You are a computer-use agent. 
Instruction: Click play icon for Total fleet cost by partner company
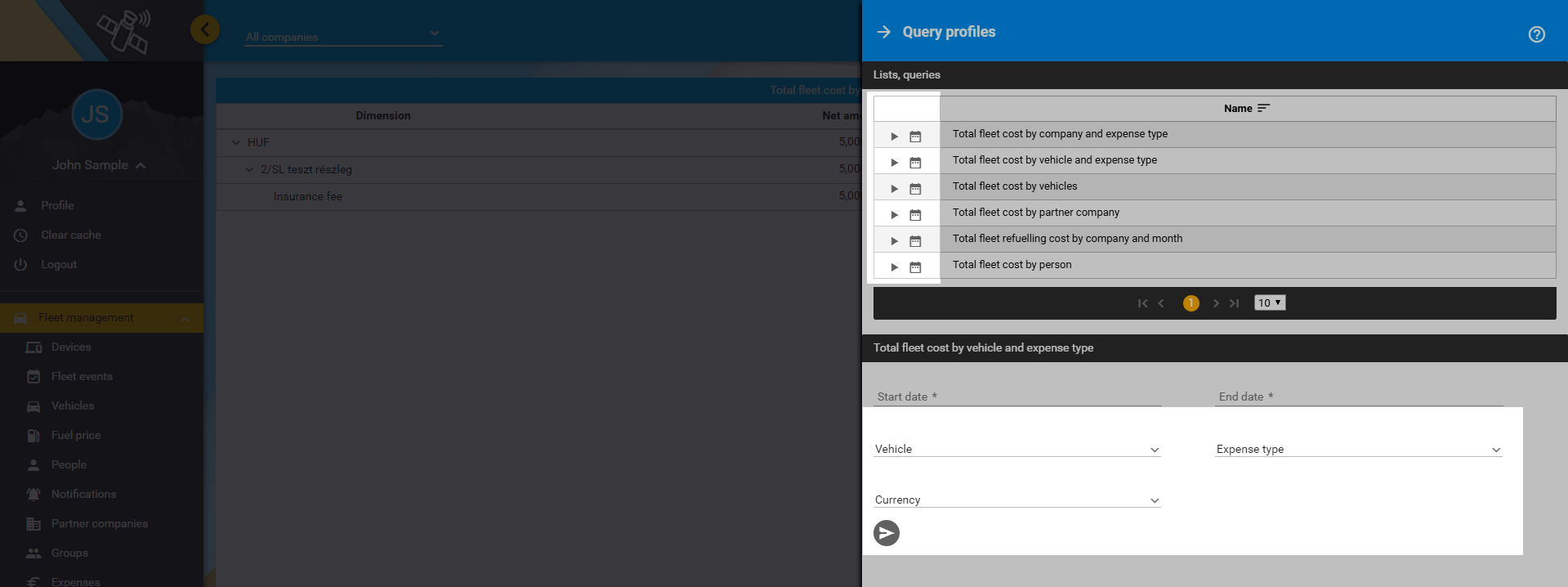point(894,215)
